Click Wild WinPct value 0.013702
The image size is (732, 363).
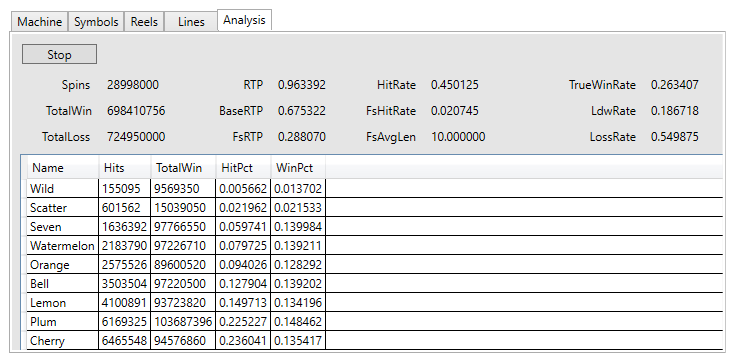pos(298,188)
